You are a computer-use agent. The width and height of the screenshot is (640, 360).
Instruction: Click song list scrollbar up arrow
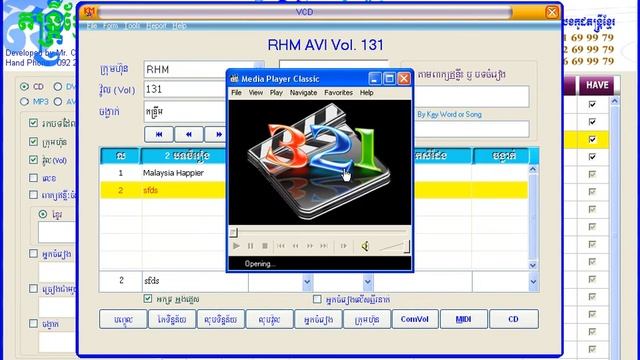[533, 169]
